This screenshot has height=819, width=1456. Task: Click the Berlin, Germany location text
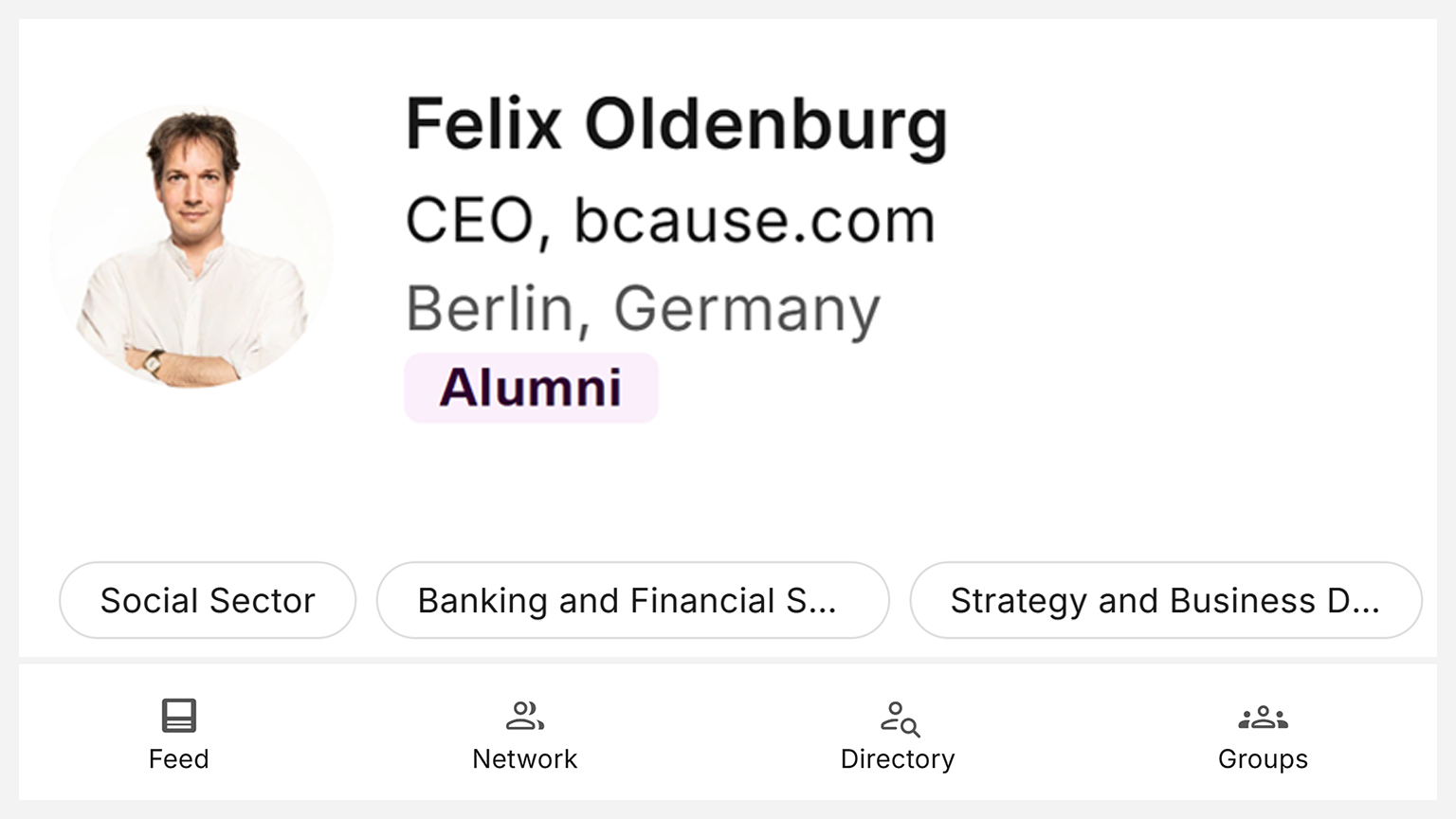coord(642,306)
